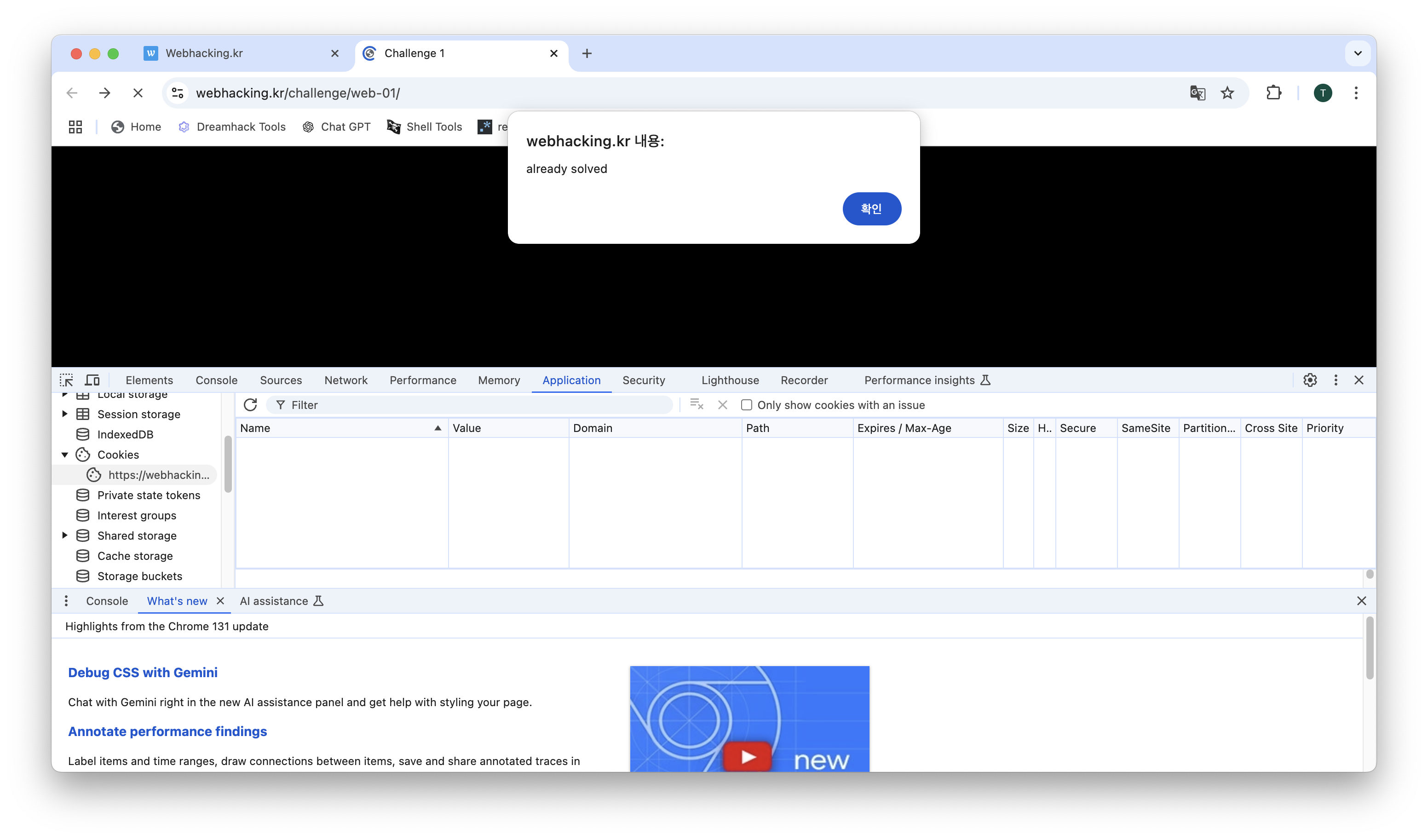Open the Console drawer tab

click(107, 601)
